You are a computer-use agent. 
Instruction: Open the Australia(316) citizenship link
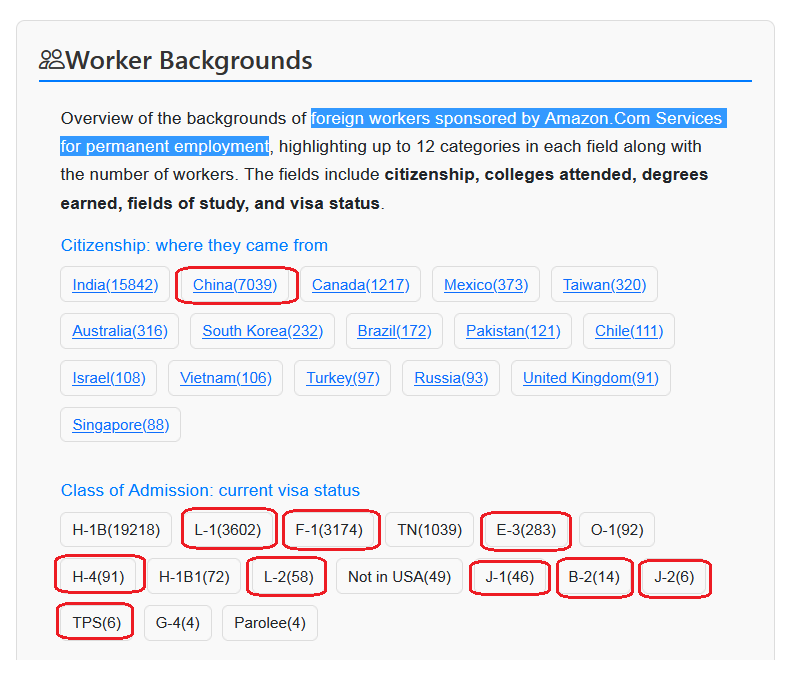pos(120,331)
